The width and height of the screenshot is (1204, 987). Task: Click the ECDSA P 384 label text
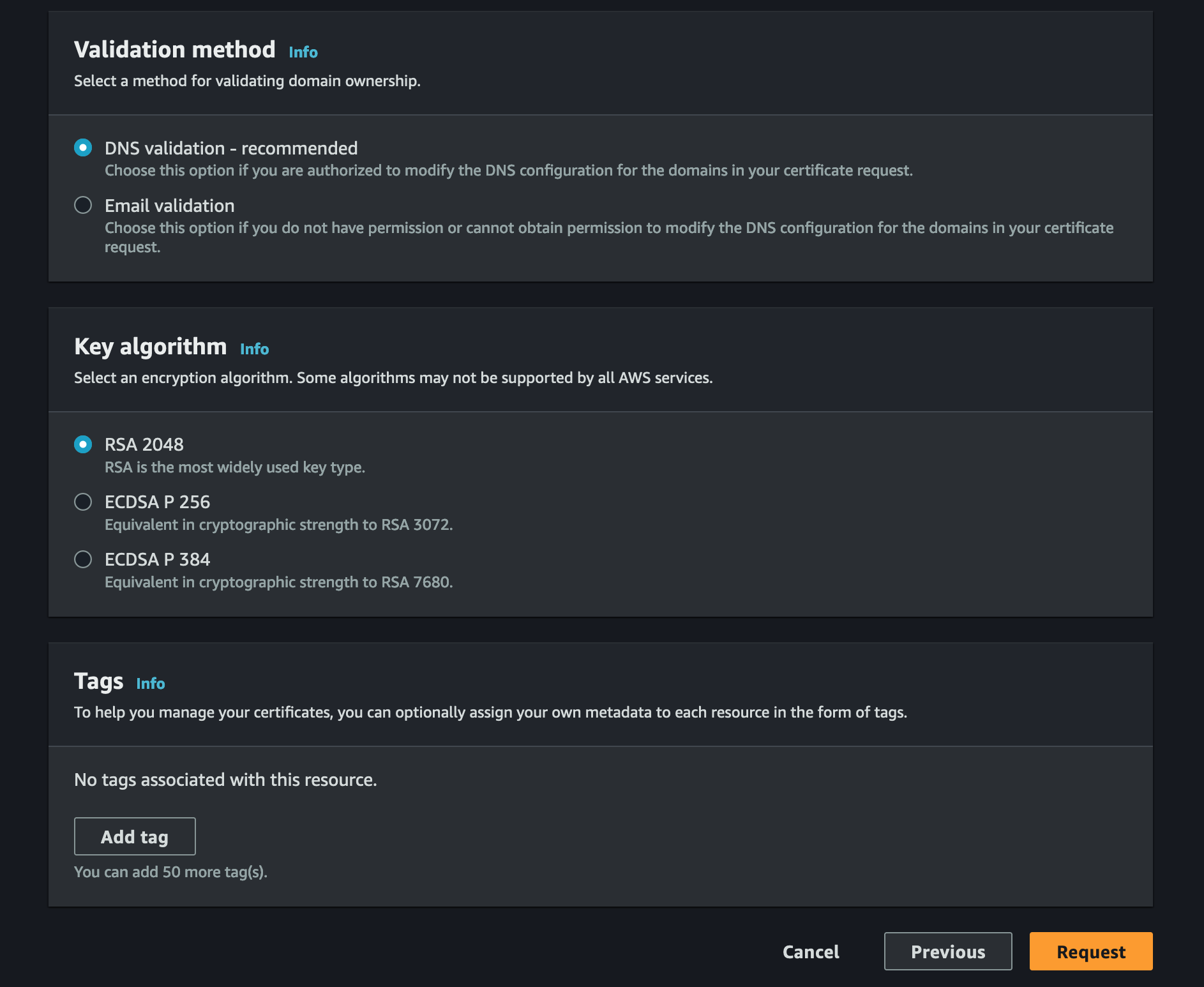click(x=157, y=559)
